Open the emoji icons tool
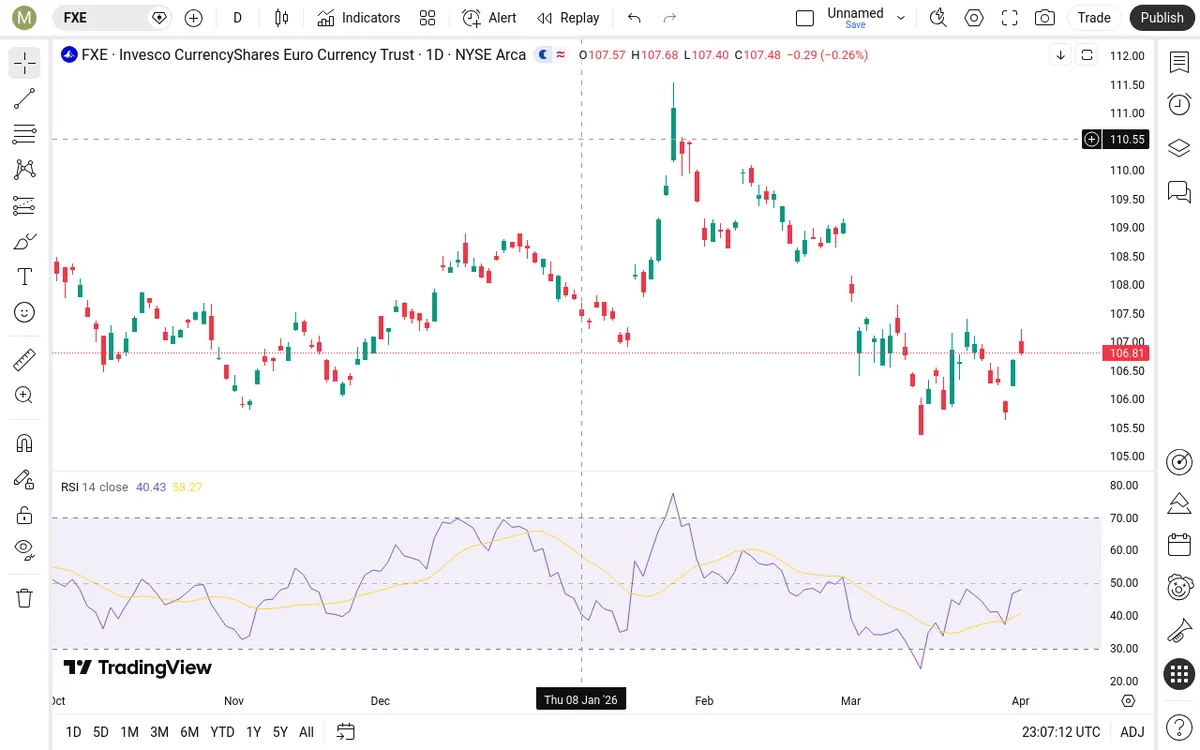1200x750 pixels. pyautogui.click(x=25, y=312)
